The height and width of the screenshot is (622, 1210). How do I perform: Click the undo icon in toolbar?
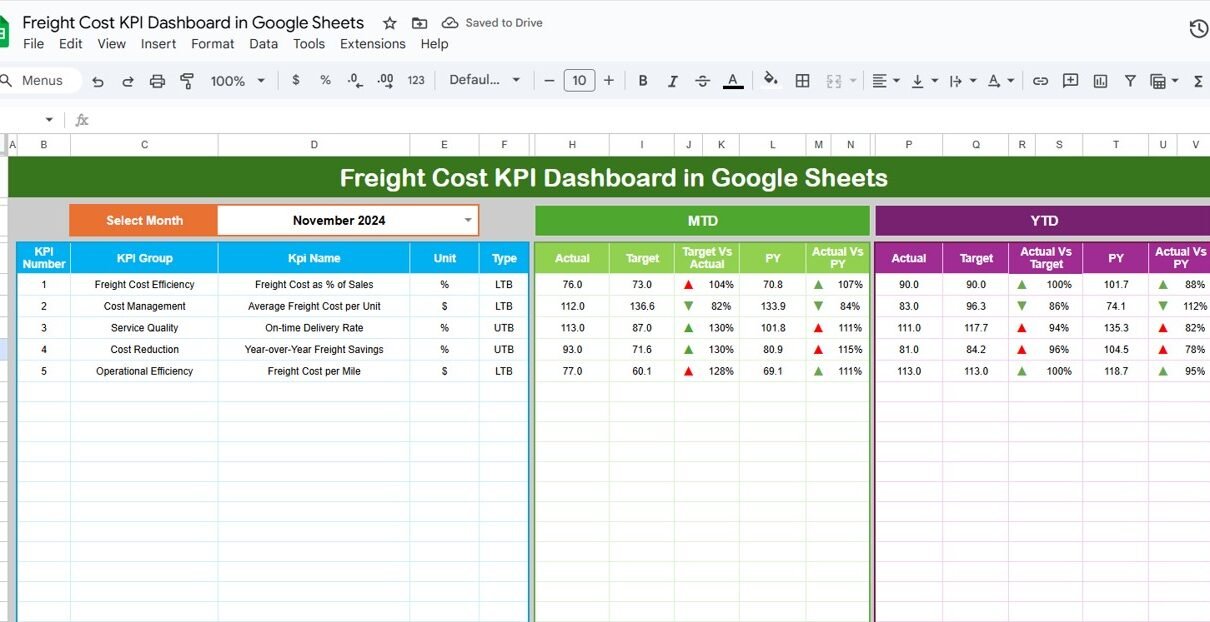98,81
